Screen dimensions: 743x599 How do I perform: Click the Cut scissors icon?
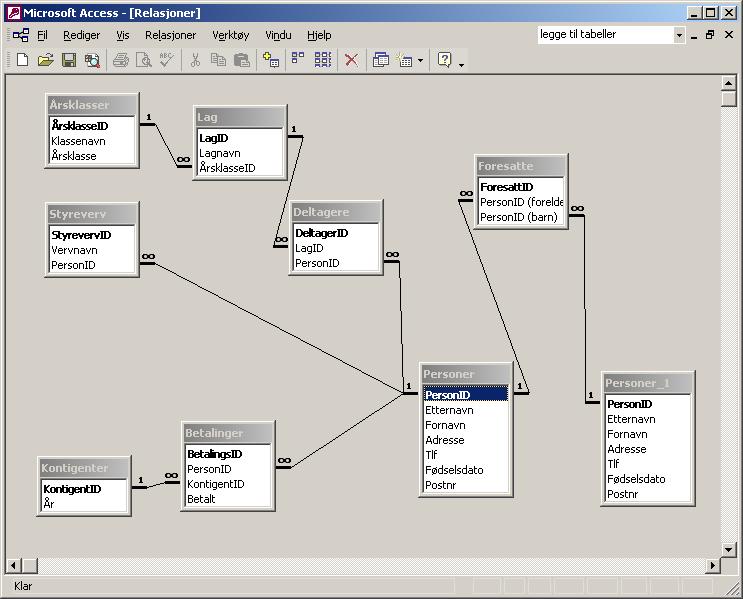(x=195, y=60)
